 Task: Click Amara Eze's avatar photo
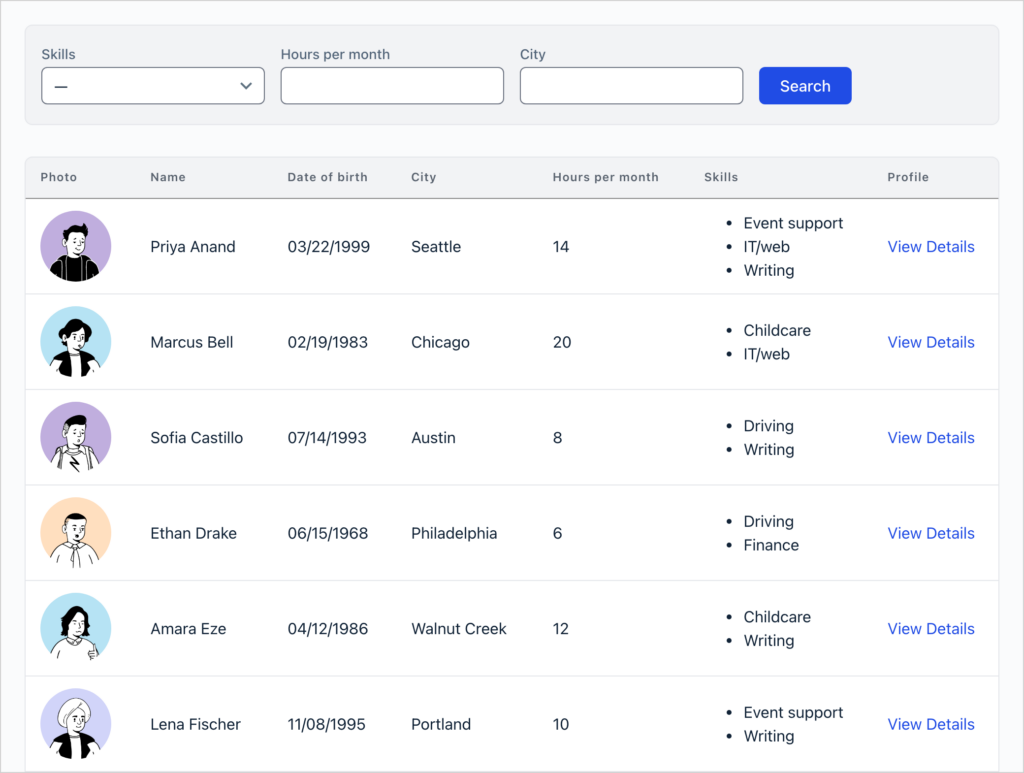tap(76, 628)
